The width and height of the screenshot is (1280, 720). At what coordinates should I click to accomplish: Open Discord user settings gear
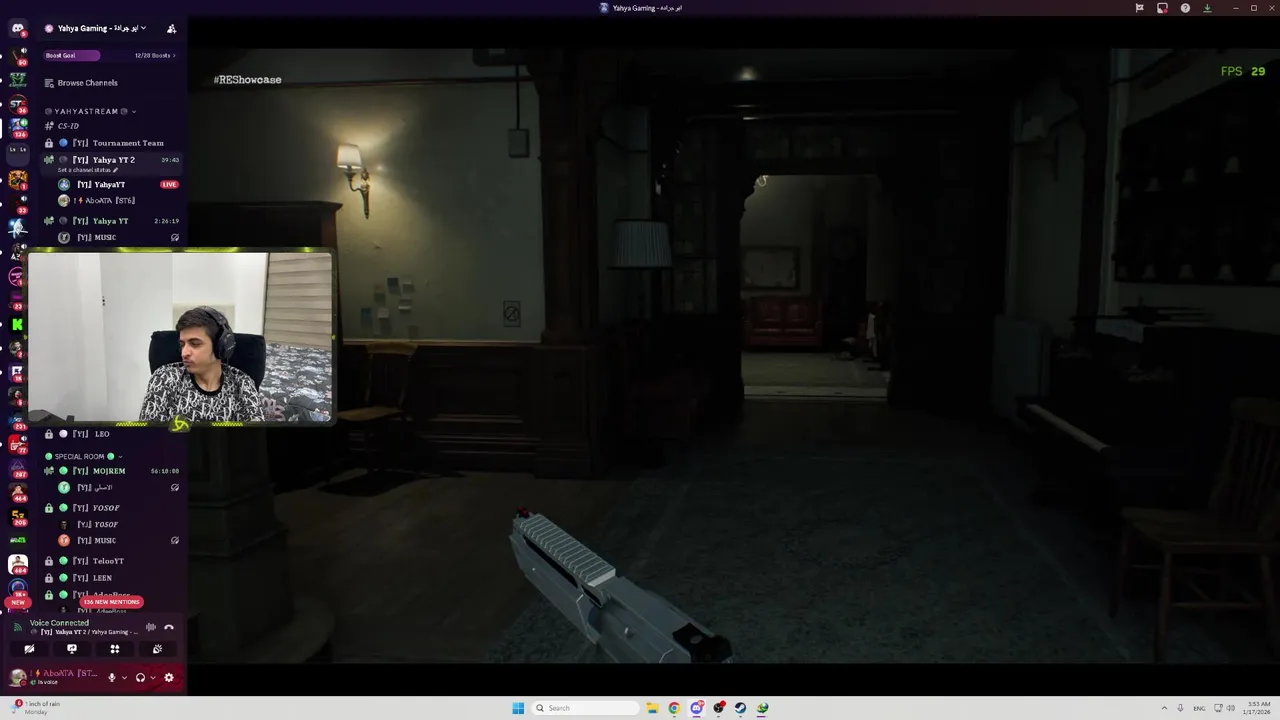click(169, 677)
